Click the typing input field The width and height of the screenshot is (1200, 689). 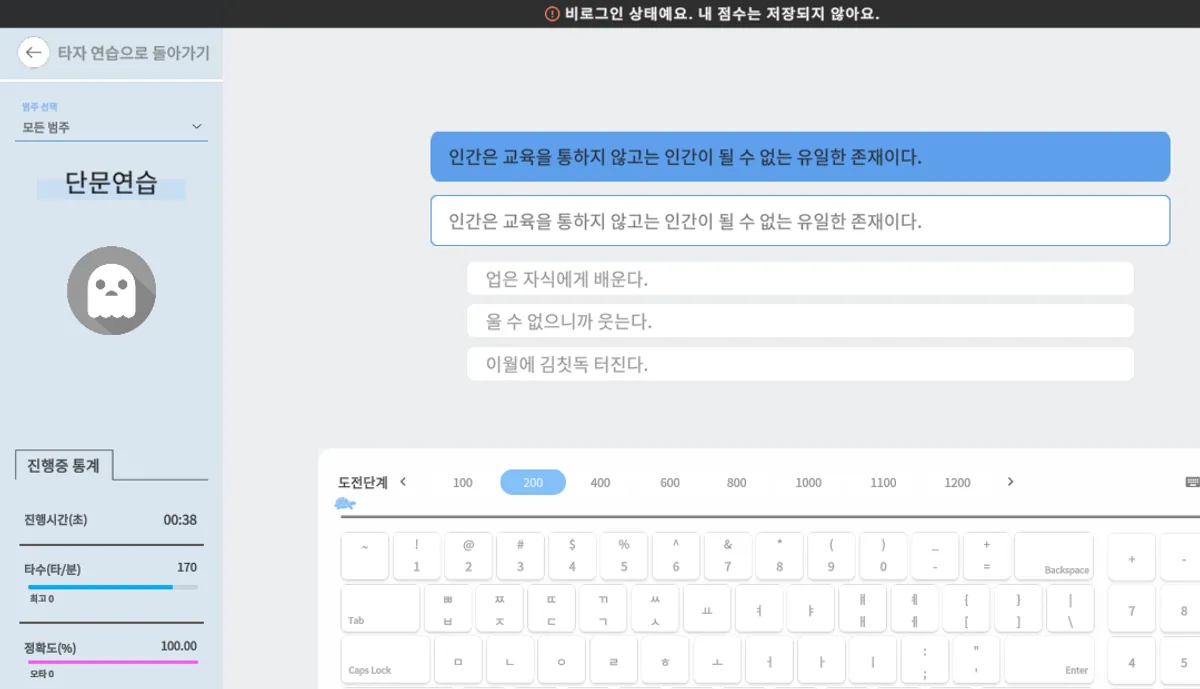pyautogui.click(x=800, y=221)
